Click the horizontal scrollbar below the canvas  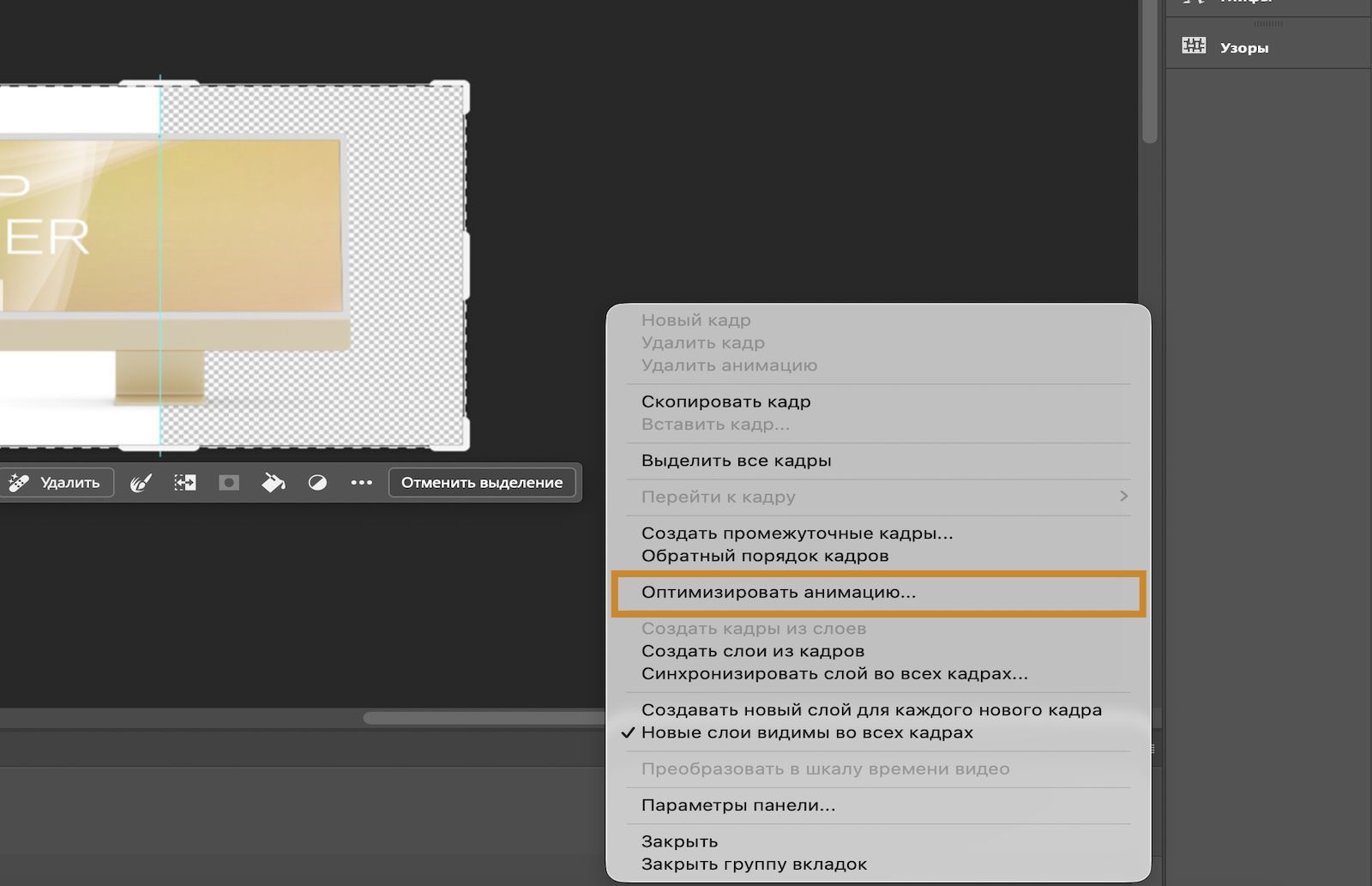click(x=484, y=718)
